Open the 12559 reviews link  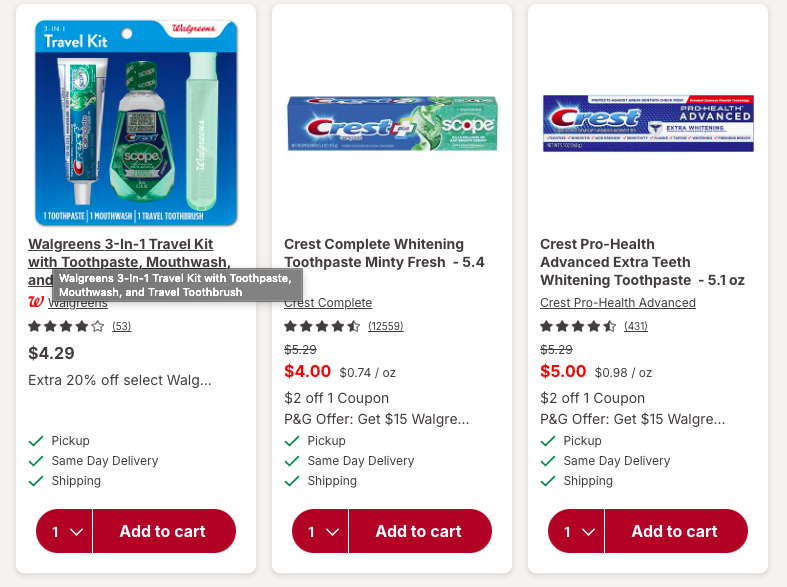click(x=385, y=326)
